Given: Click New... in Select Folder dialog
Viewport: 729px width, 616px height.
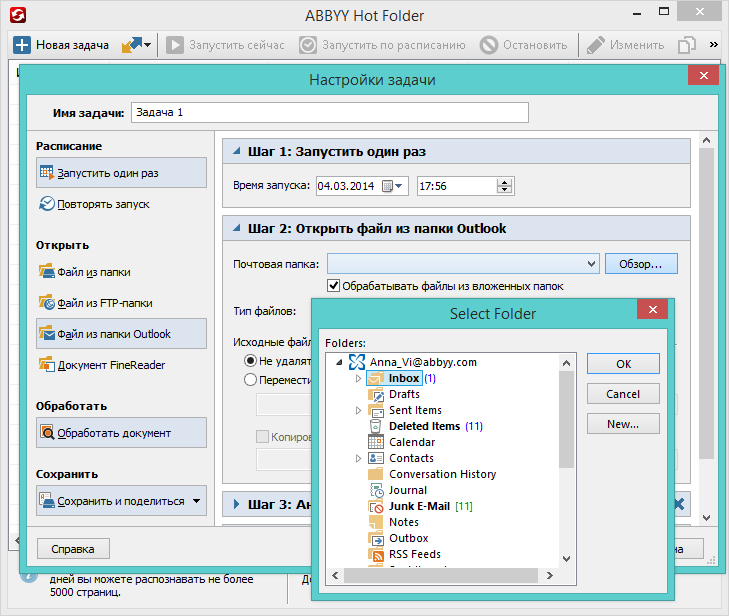Looking at the screenshot, I should click(623, 424).
